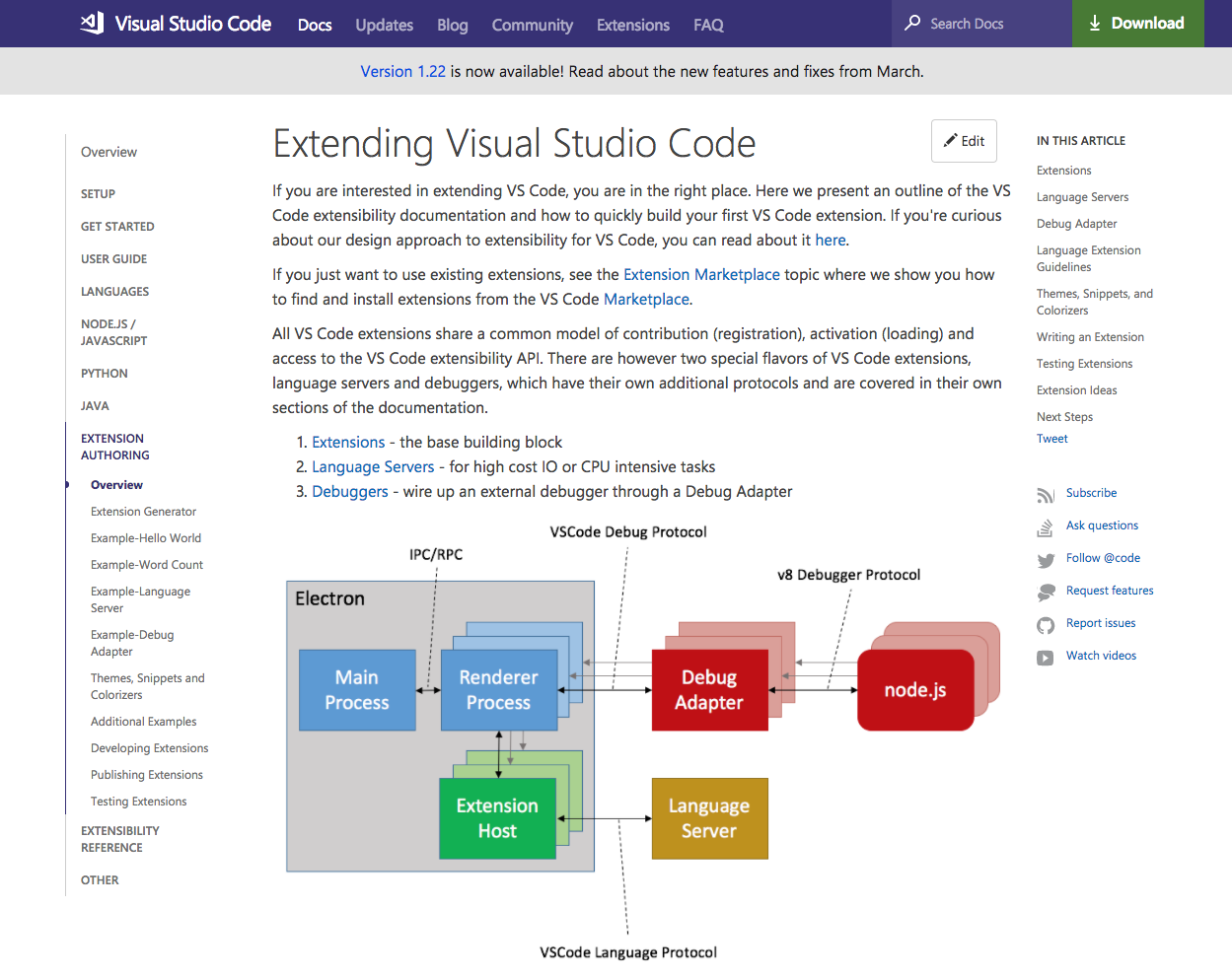Viewport: 1232px width, 979px height.
Task: Jump to Extensions in this article
Action: (x=1063, y=171)
